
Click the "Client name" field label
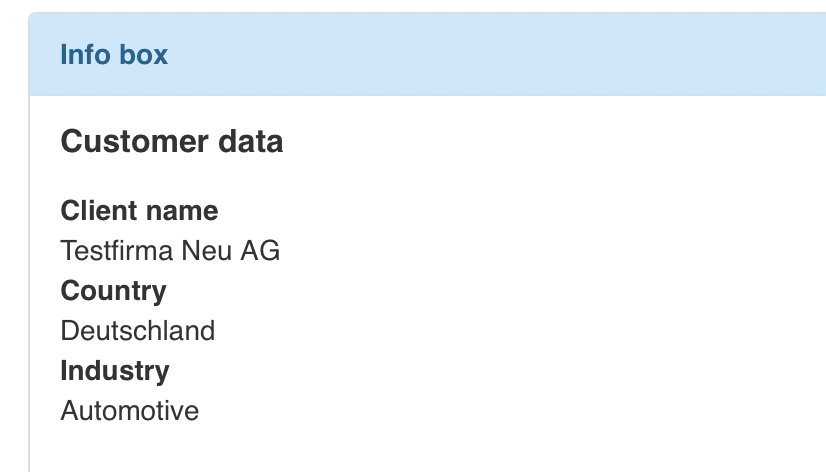tap(139, 211)
